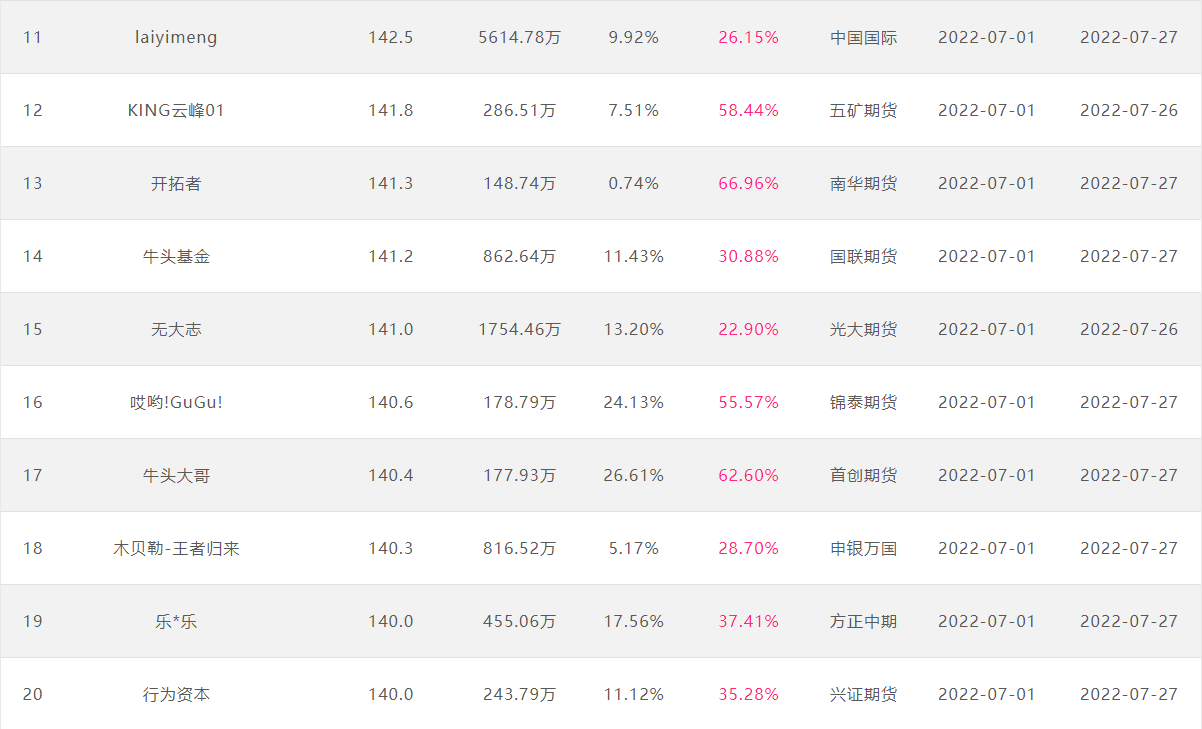Select the 五矿期货 company cell

pyautogui.click(x=864, y=111)
